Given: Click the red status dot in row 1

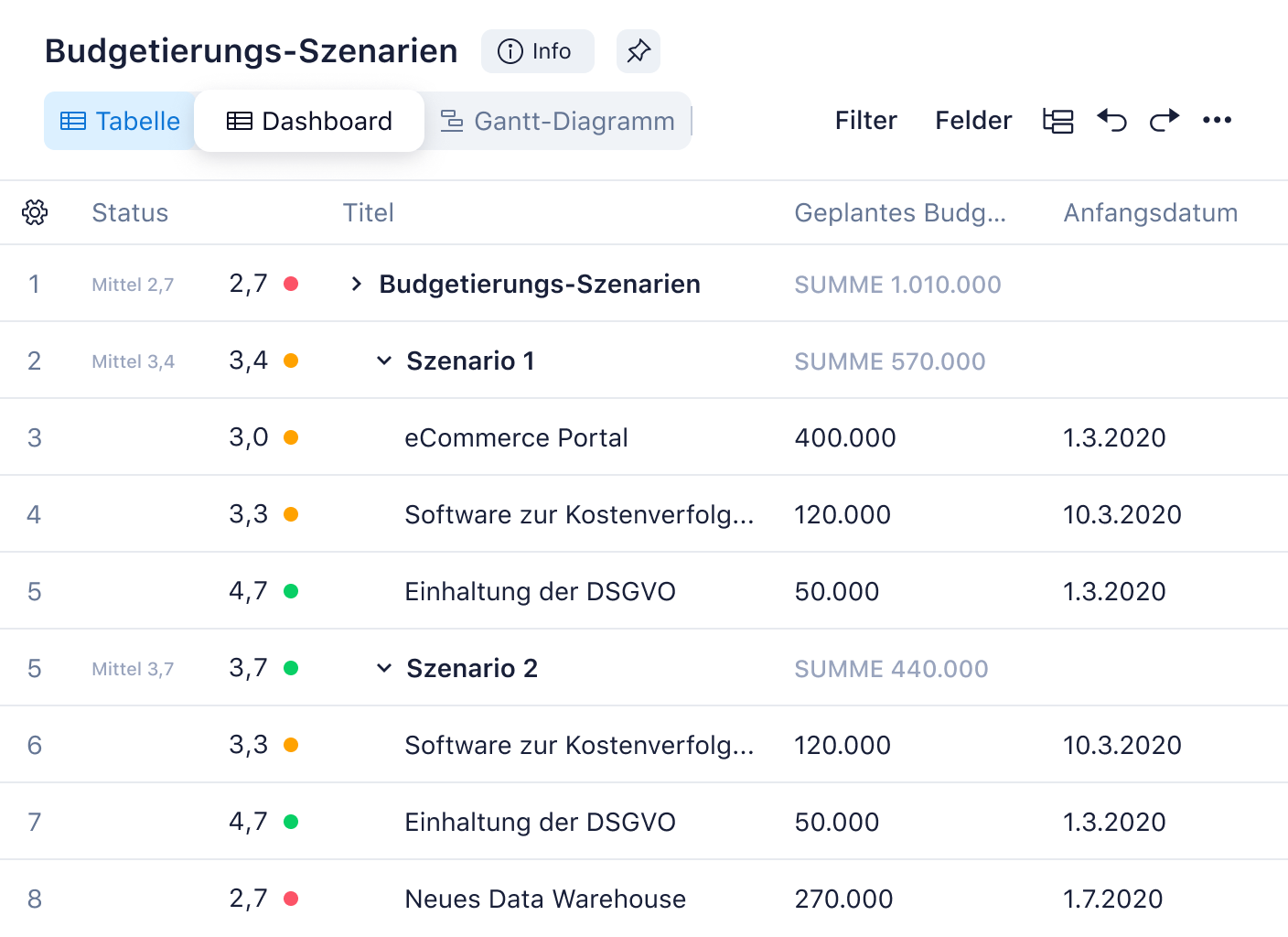Looking at the screenshot, I should point(291,284).
